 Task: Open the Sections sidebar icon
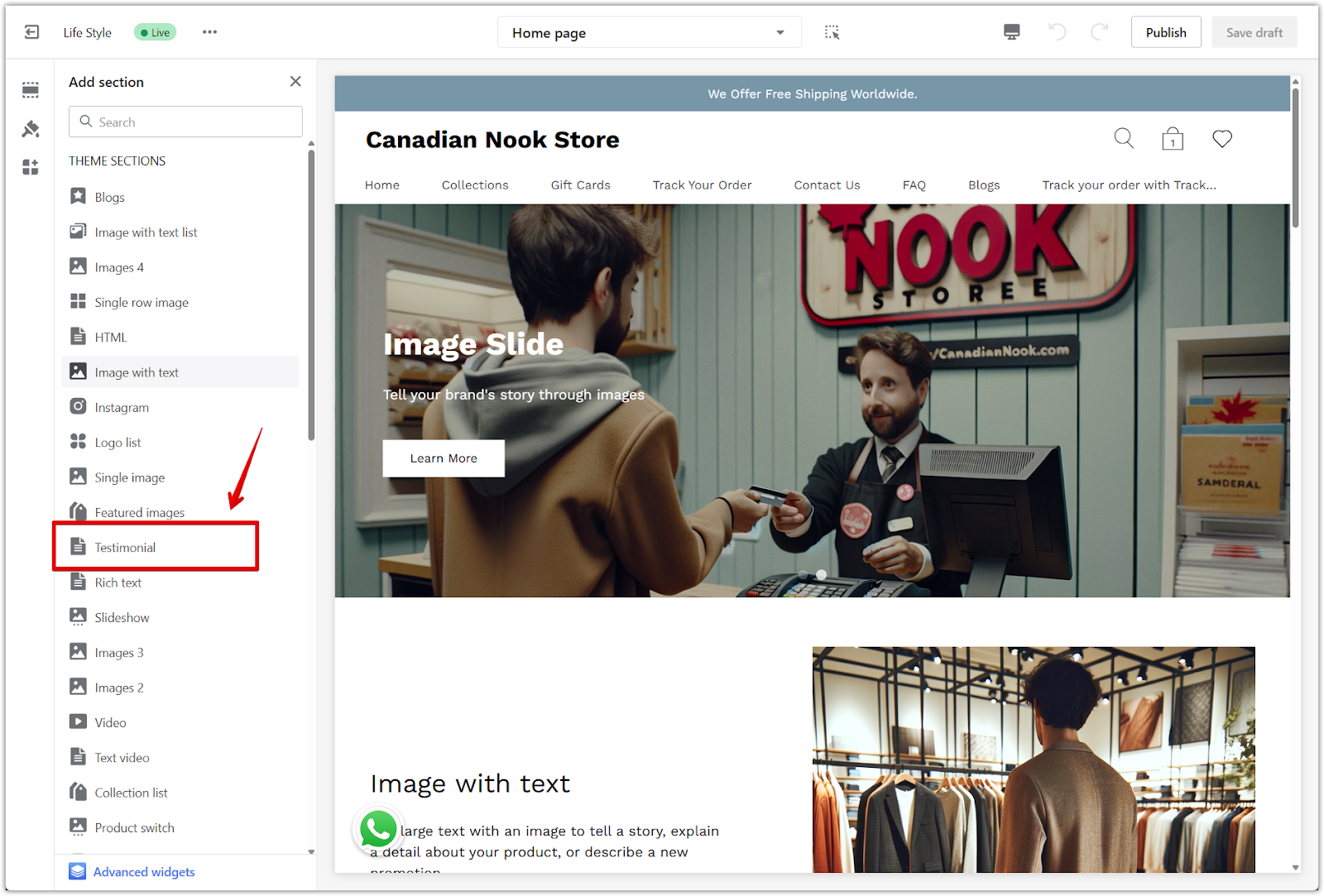click(x=31, y=89)
